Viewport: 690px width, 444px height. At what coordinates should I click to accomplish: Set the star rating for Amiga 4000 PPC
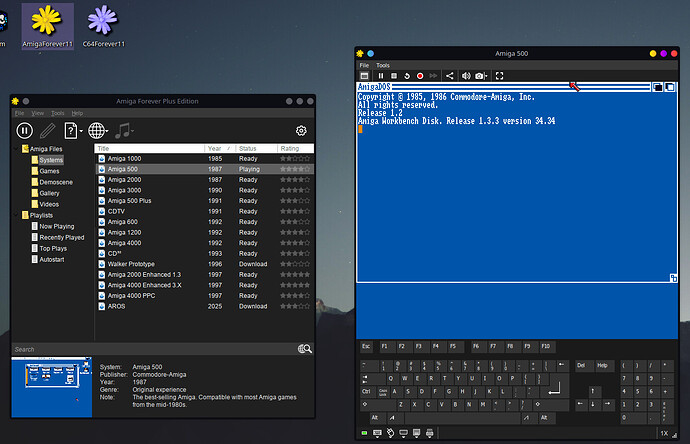tap(295, 296)
